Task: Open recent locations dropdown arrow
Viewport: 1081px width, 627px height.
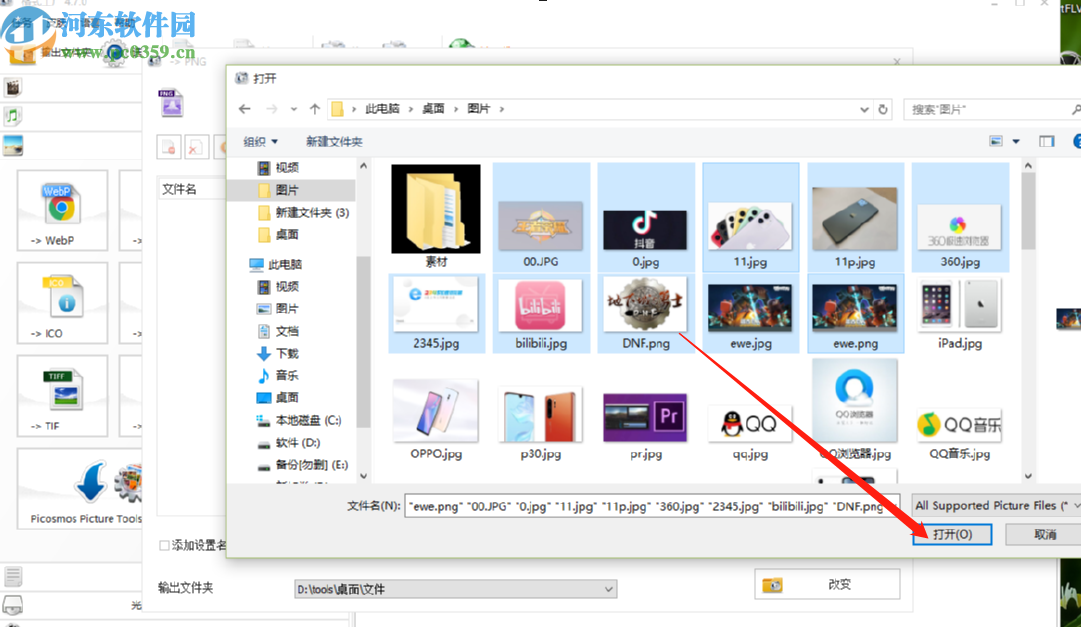Action: (x=294, y=109)
